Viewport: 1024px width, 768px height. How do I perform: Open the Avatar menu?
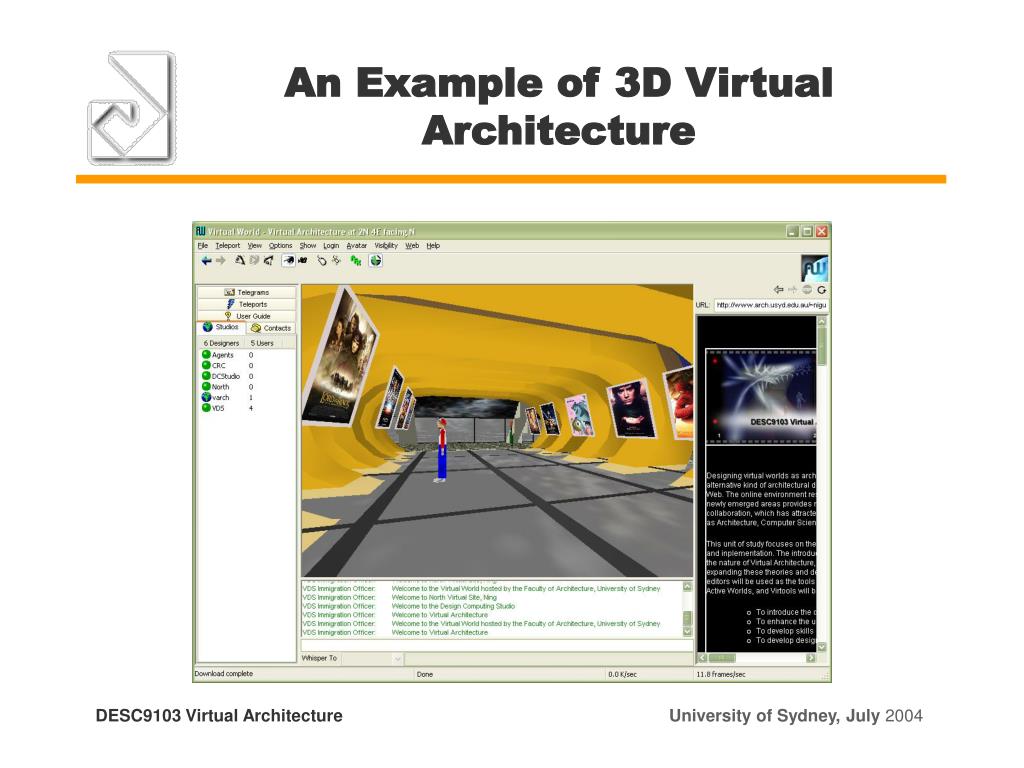357,246
